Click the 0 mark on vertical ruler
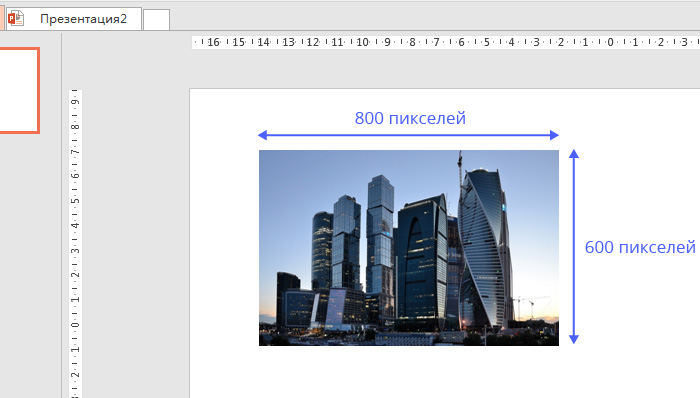Screen dimensions: 700x398 pos(75,324)
